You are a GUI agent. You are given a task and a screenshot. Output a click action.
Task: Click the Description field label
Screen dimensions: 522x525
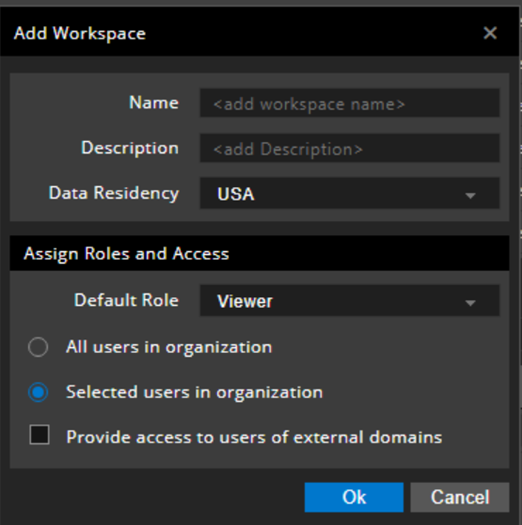click(130, 148)
